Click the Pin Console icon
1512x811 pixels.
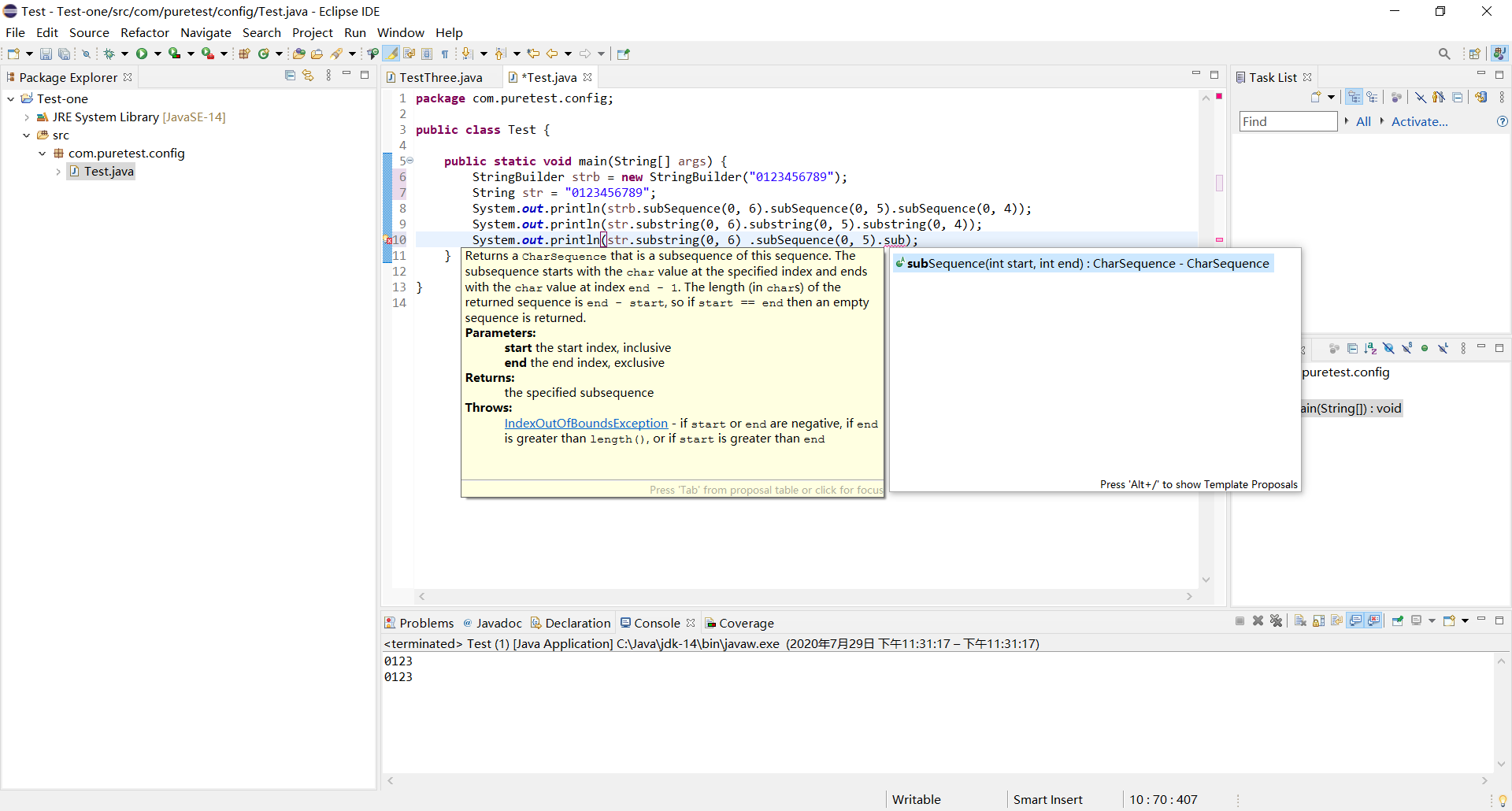[x=1398, y=621]
